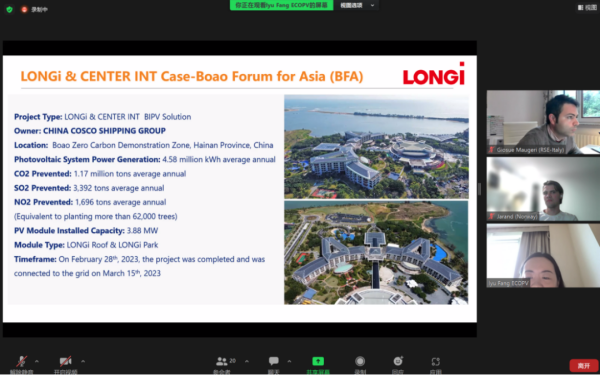Screen dimensions: 600x375
Task: Click the red Leave meeting button
Action: [584, 366]
